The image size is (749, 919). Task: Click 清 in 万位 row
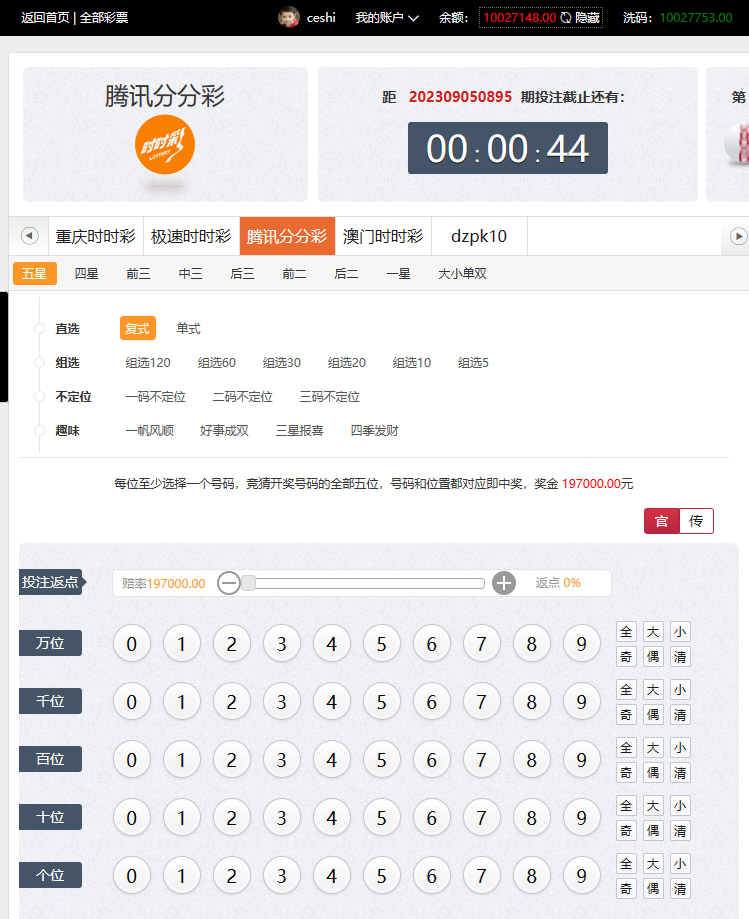coord(680,657)
